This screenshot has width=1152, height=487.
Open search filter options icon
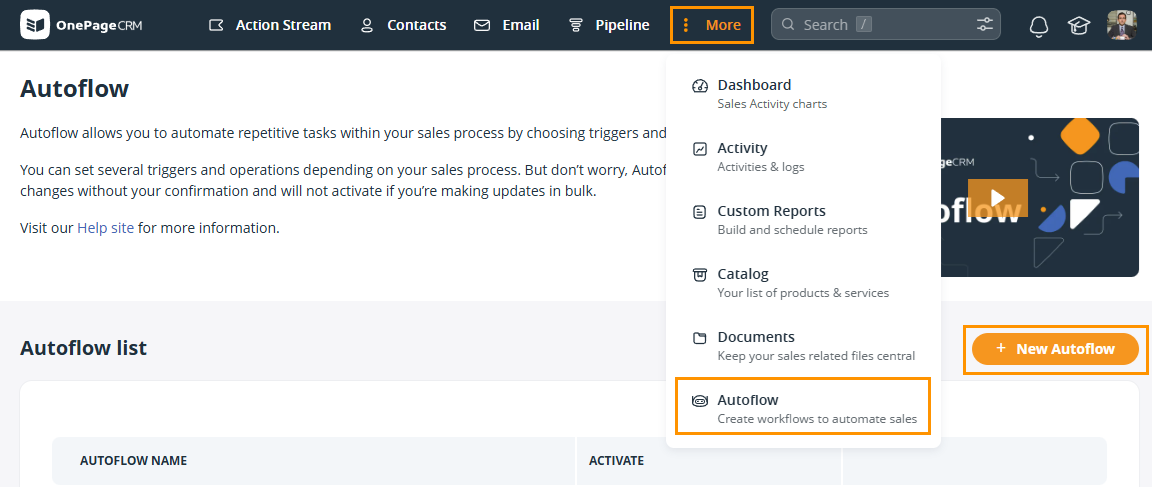pos(984,24)
